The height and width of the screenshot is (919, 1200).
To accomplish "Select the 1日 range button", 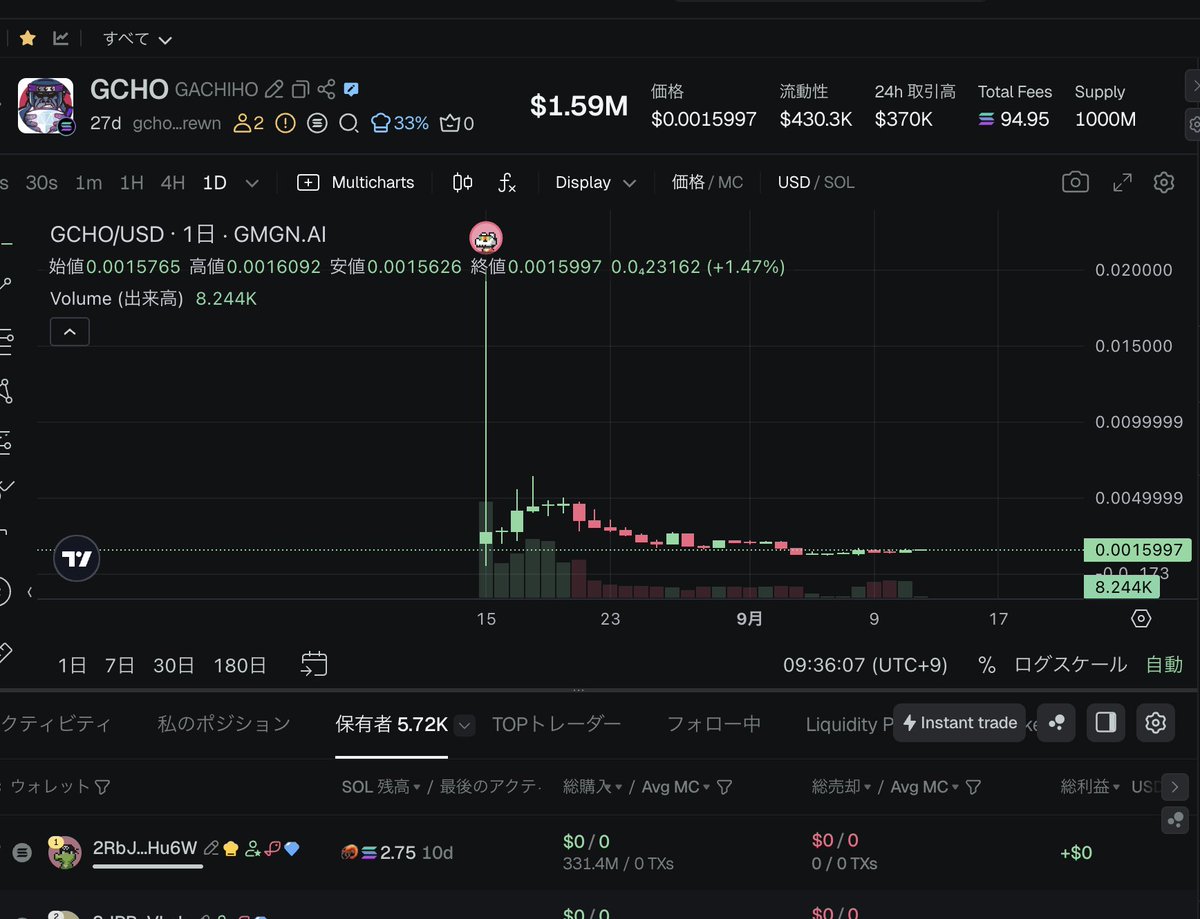I will pos(72,665).
